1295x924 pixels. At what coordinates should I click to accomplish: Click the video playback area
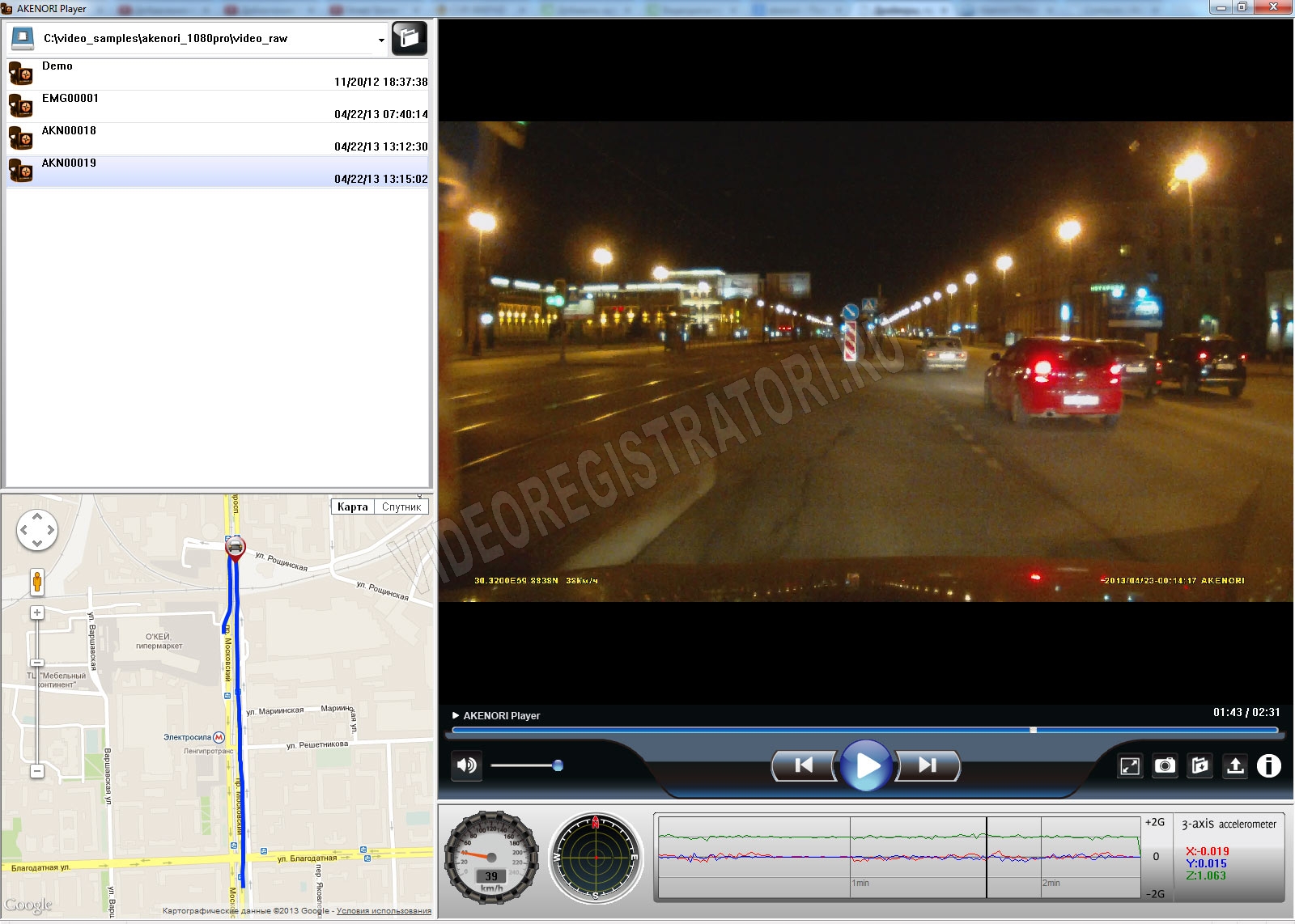coord(866,362)
